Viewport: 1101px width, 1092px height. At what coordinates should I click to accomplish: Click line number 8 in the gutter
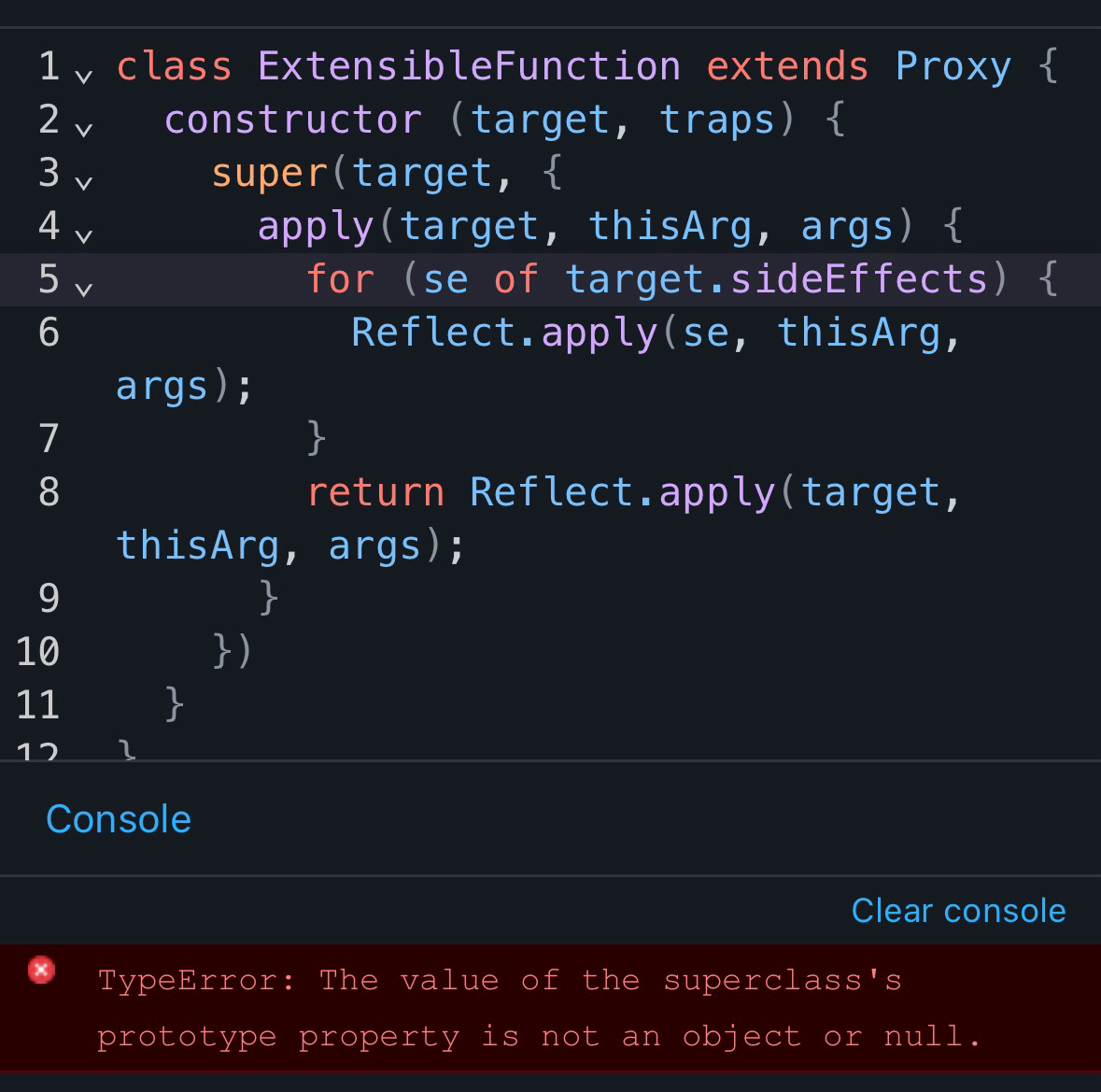tap(49, 492)
